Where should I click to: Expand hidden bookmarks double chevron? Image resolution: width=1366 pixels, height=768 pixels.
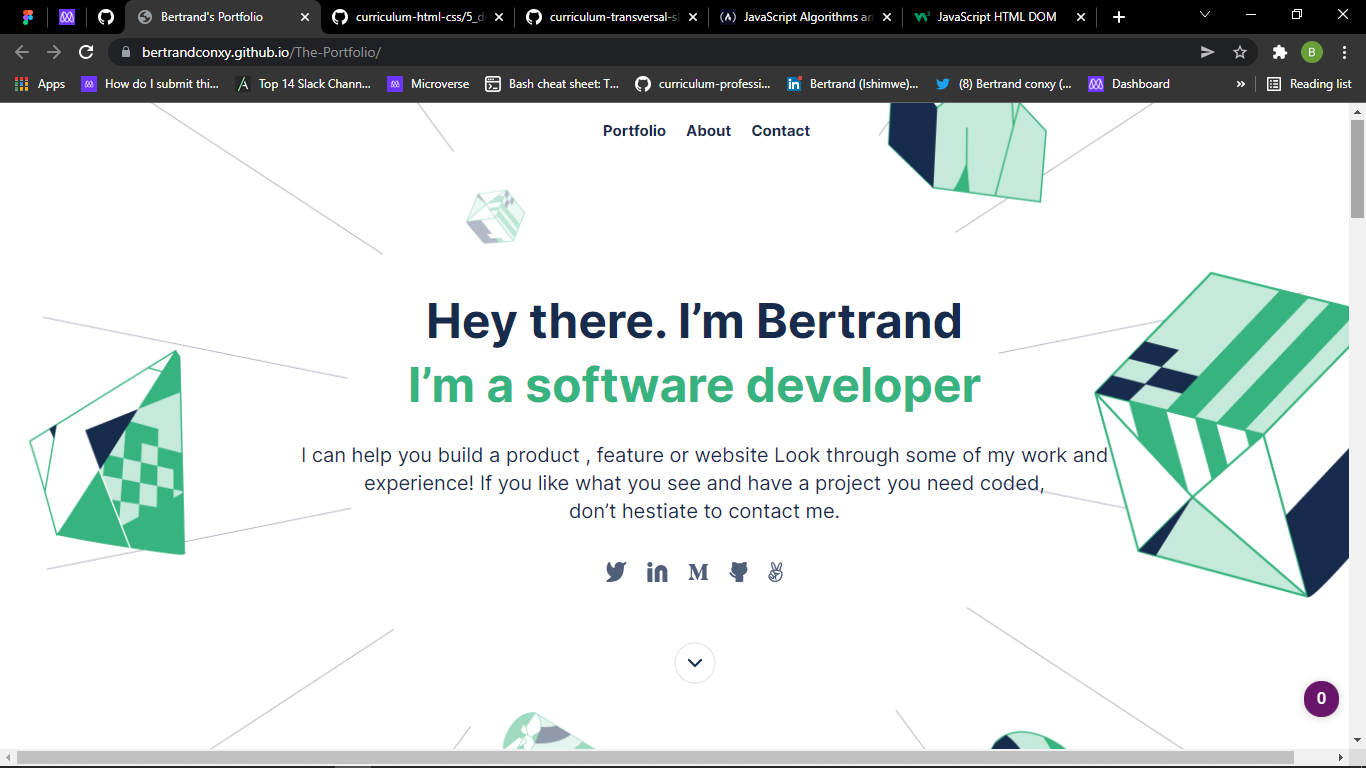(1241, 84)
